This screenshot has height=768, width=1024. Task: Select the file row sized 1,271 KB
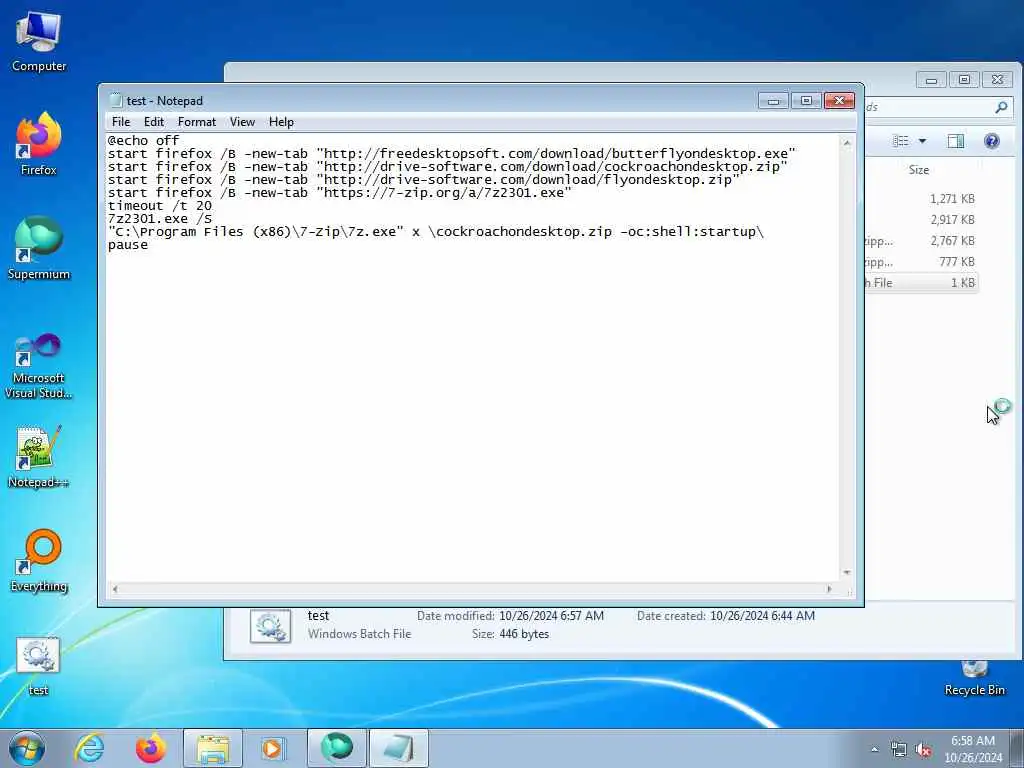click(922, 199)
